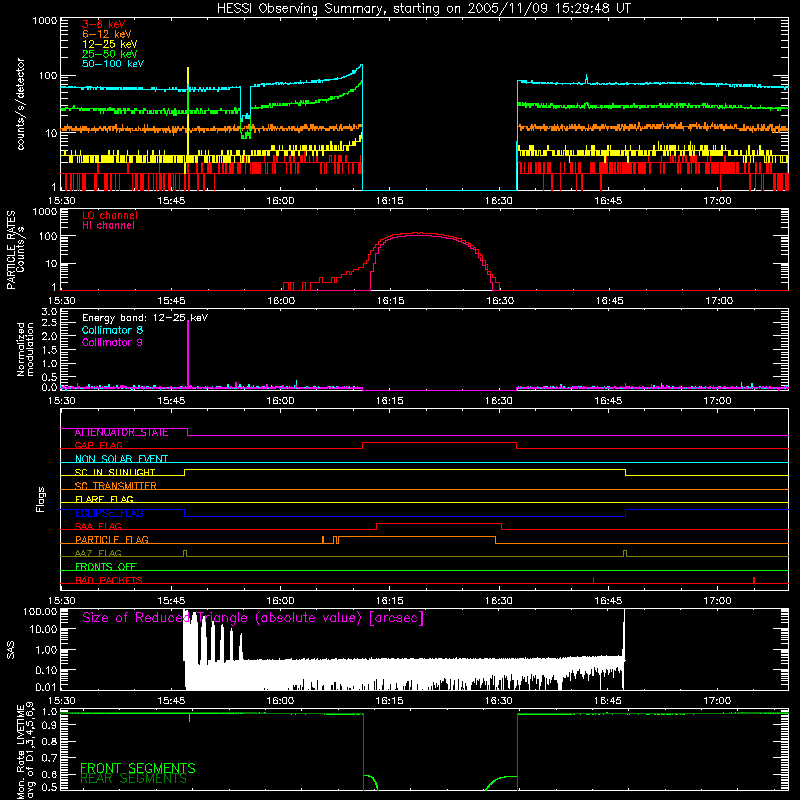Click the counts/s/detector axis label

tap(21, 104)
